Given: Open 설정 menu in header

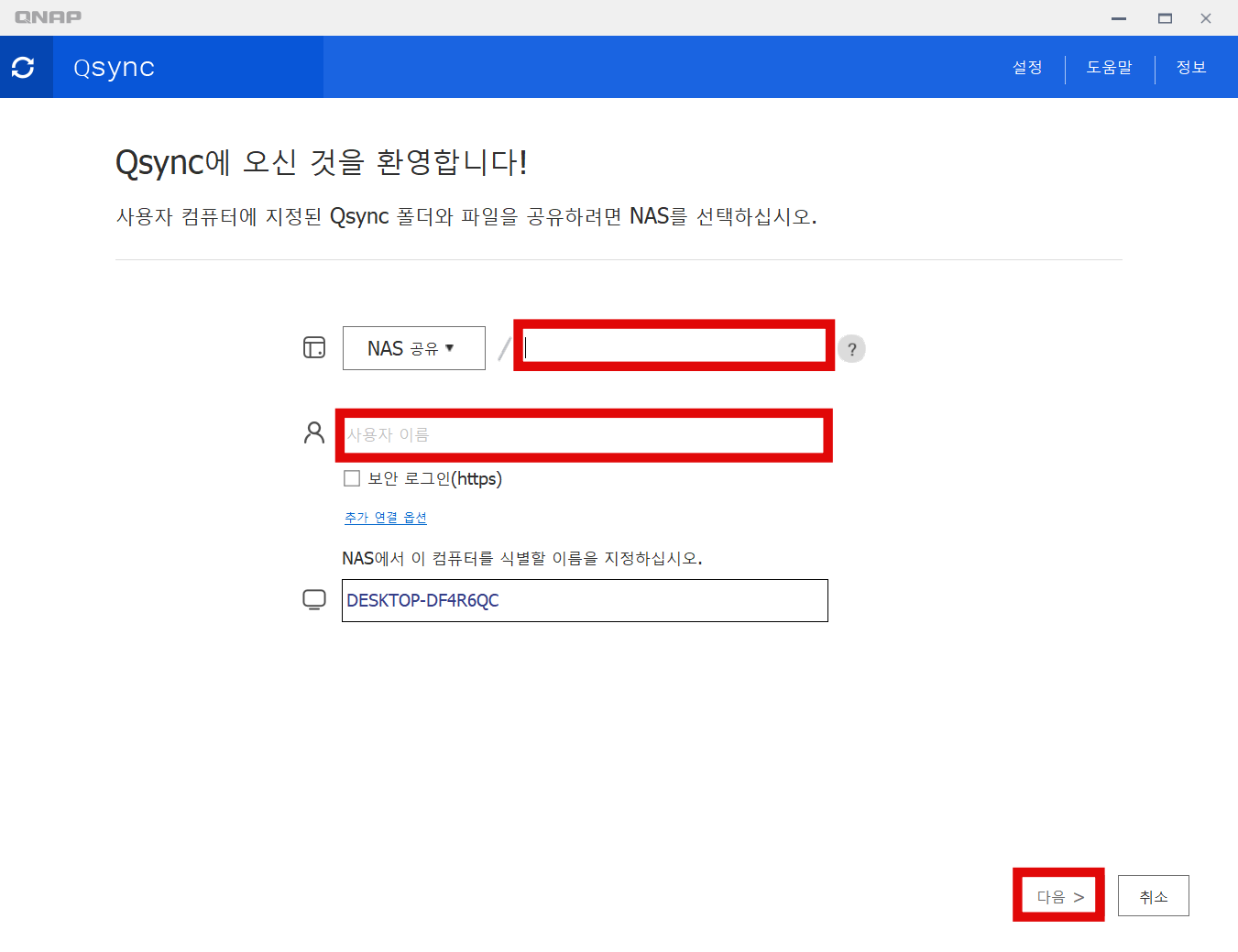Looking at the screenshot, I should pyautogui.click(x=1027, y=68).
